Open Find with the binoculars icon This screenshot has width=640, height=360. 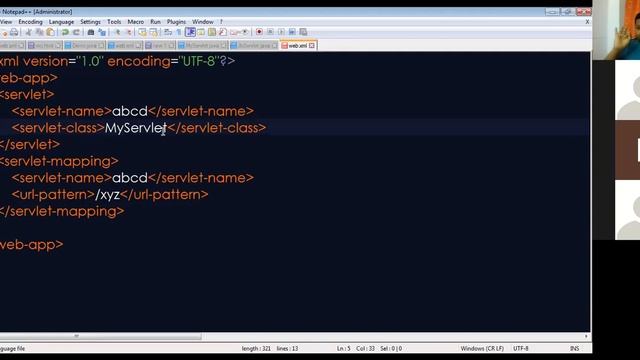(x=91, y=32)
